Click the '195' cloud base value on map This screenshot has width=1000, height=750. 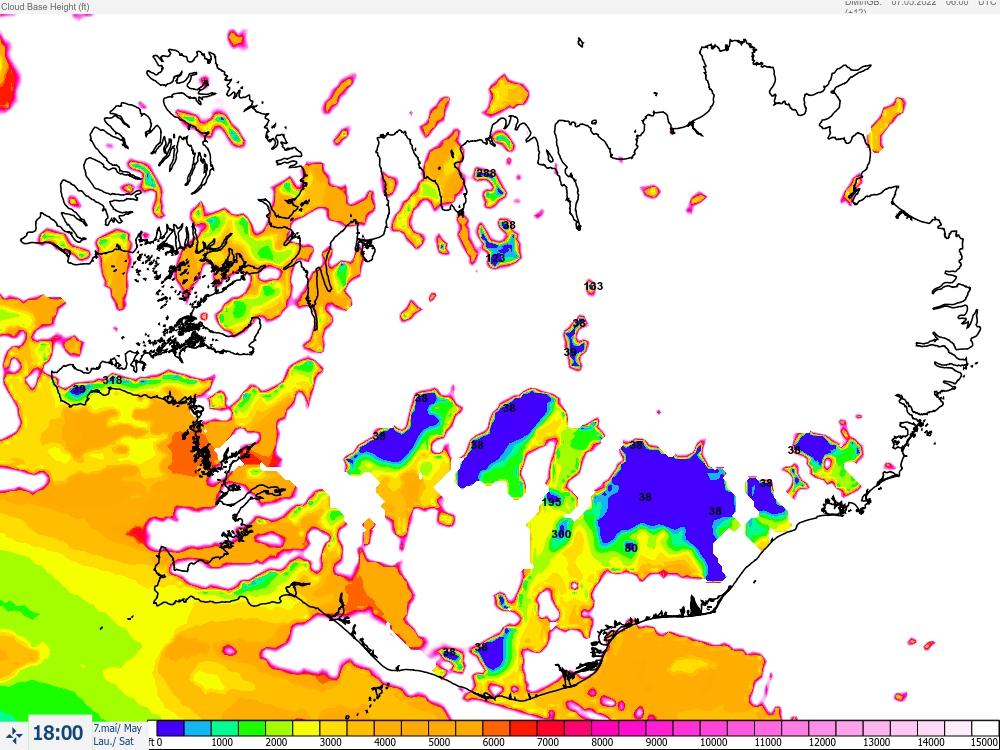click(x=552, y=502)
